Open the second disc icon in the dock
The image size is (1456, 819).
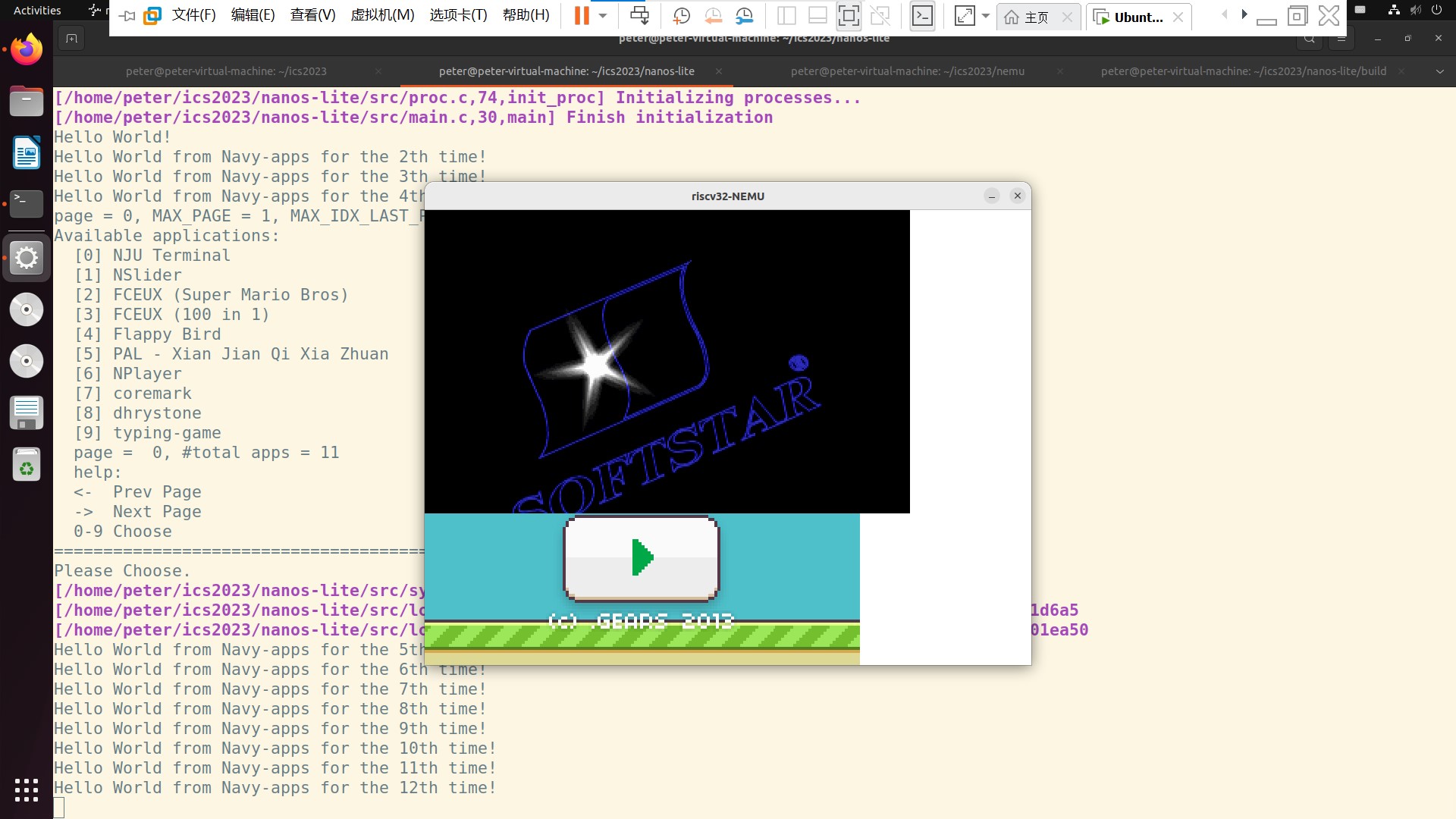[x=27, y=361]
